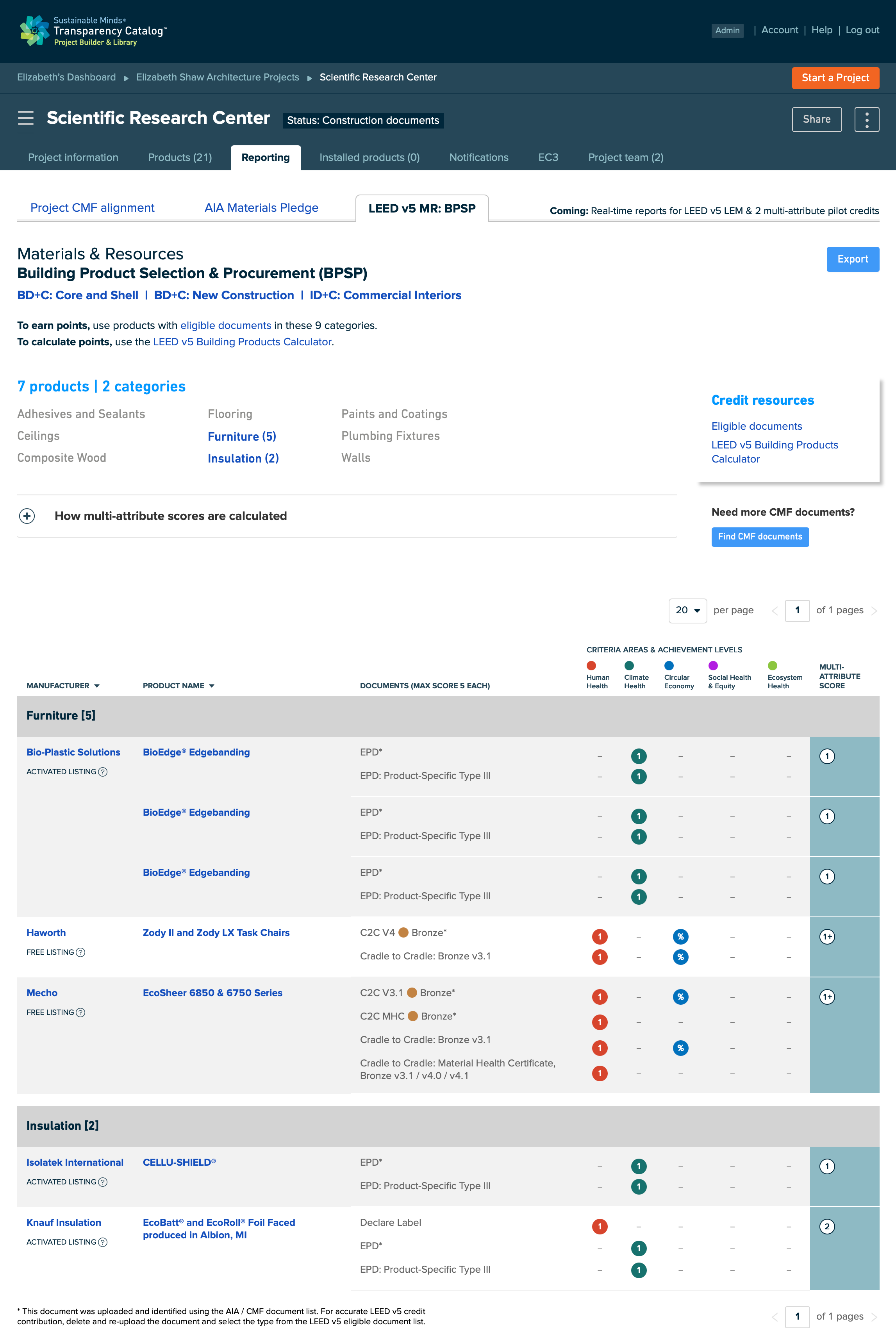Image resolution: width=896 pixels, height=1336 pixels.
Task: Expand How multi-attribute scores are calculated
Action: [27, 516]
